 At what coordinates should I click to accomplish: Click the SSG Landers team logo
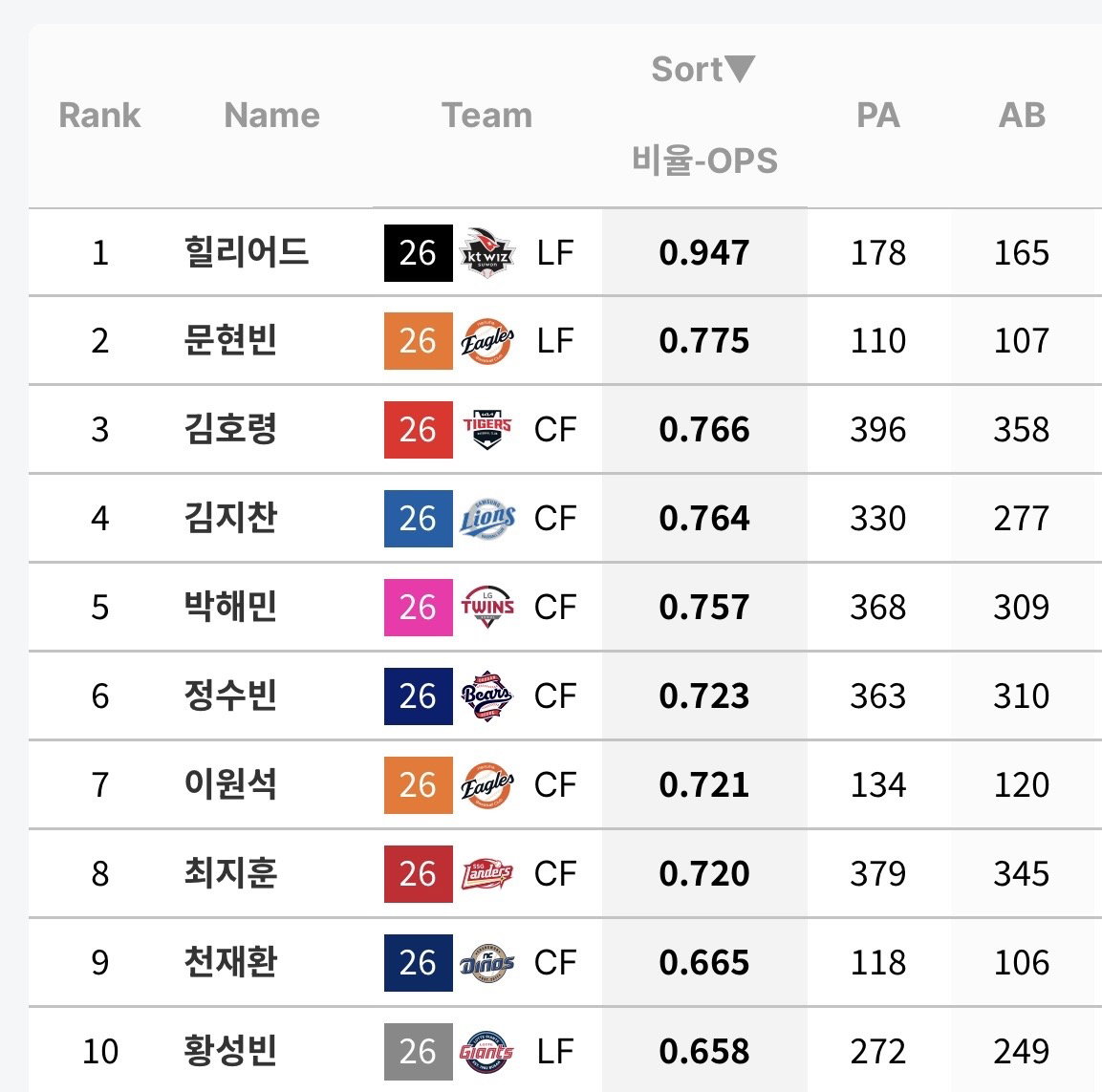point(487,873)
